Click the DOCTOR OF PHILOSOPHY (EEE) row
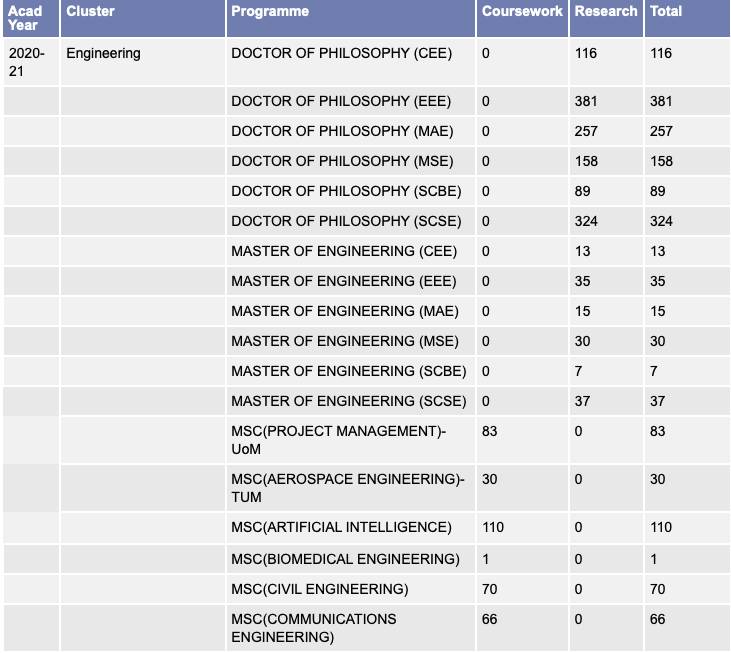Viewport: 731px width, 653px height. (x=341, y=101)
